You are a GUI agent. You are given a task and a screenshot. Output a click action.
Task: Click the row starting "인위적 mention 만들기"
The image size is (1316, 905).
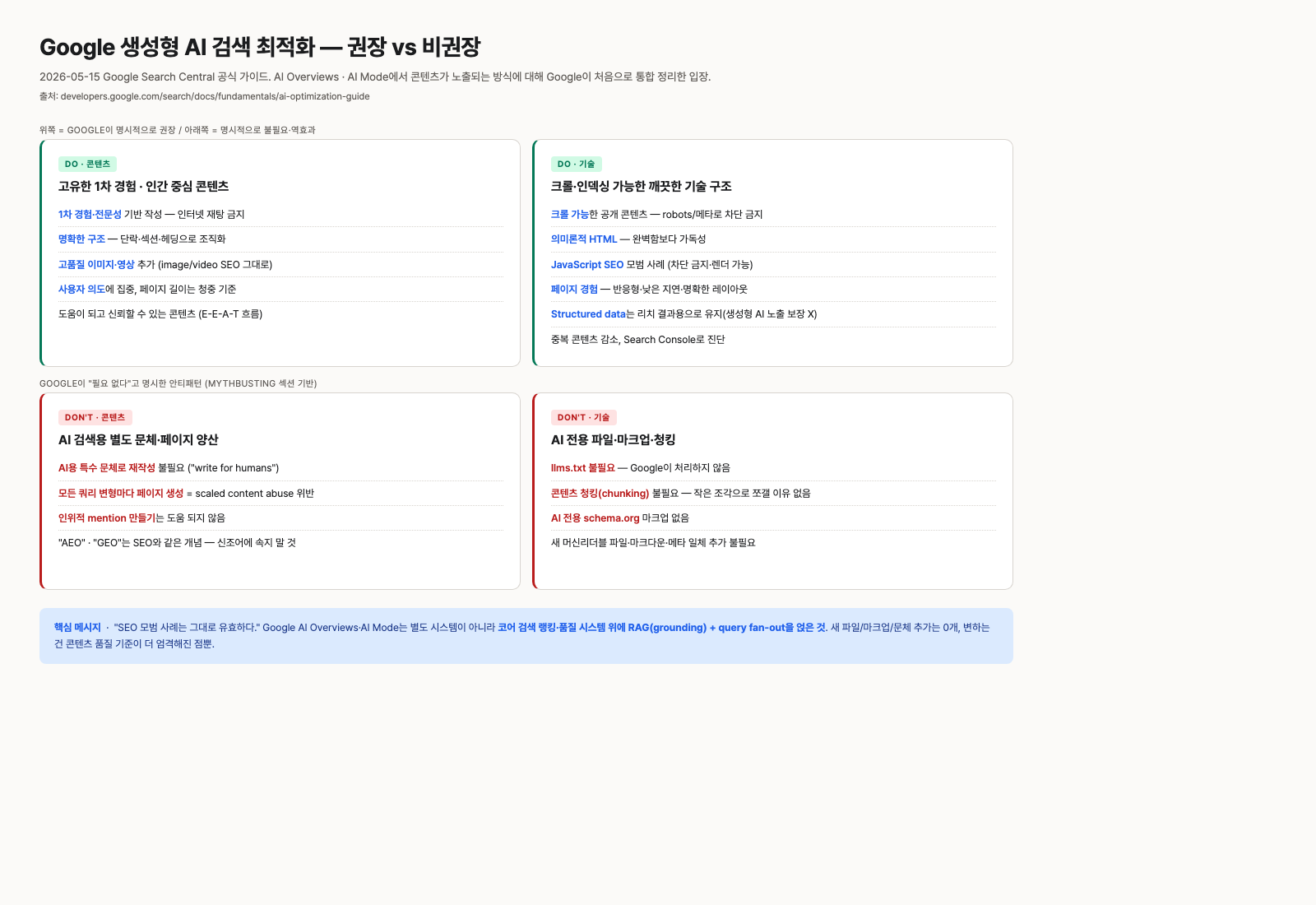point(280,517)
